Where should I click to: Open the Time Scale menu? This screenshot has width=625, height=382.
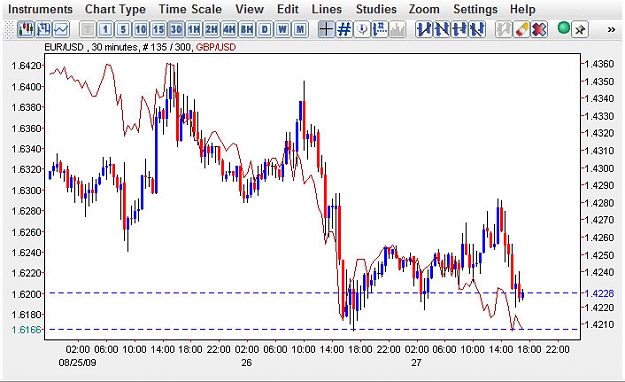click(x=190, y=9)
